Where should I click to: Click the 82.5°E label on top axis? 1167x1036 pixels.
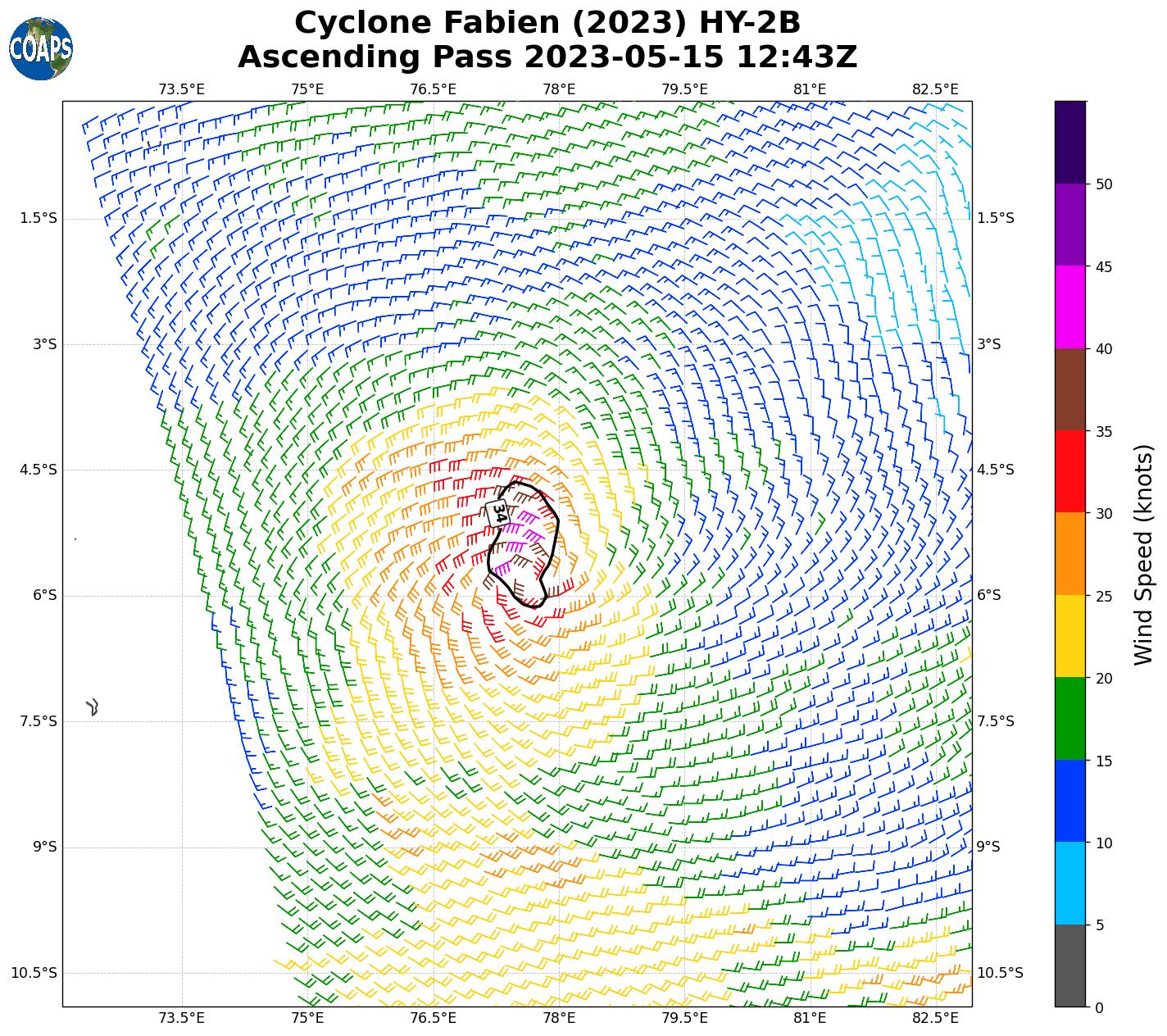pyautogui.click(x=935, y=89)
